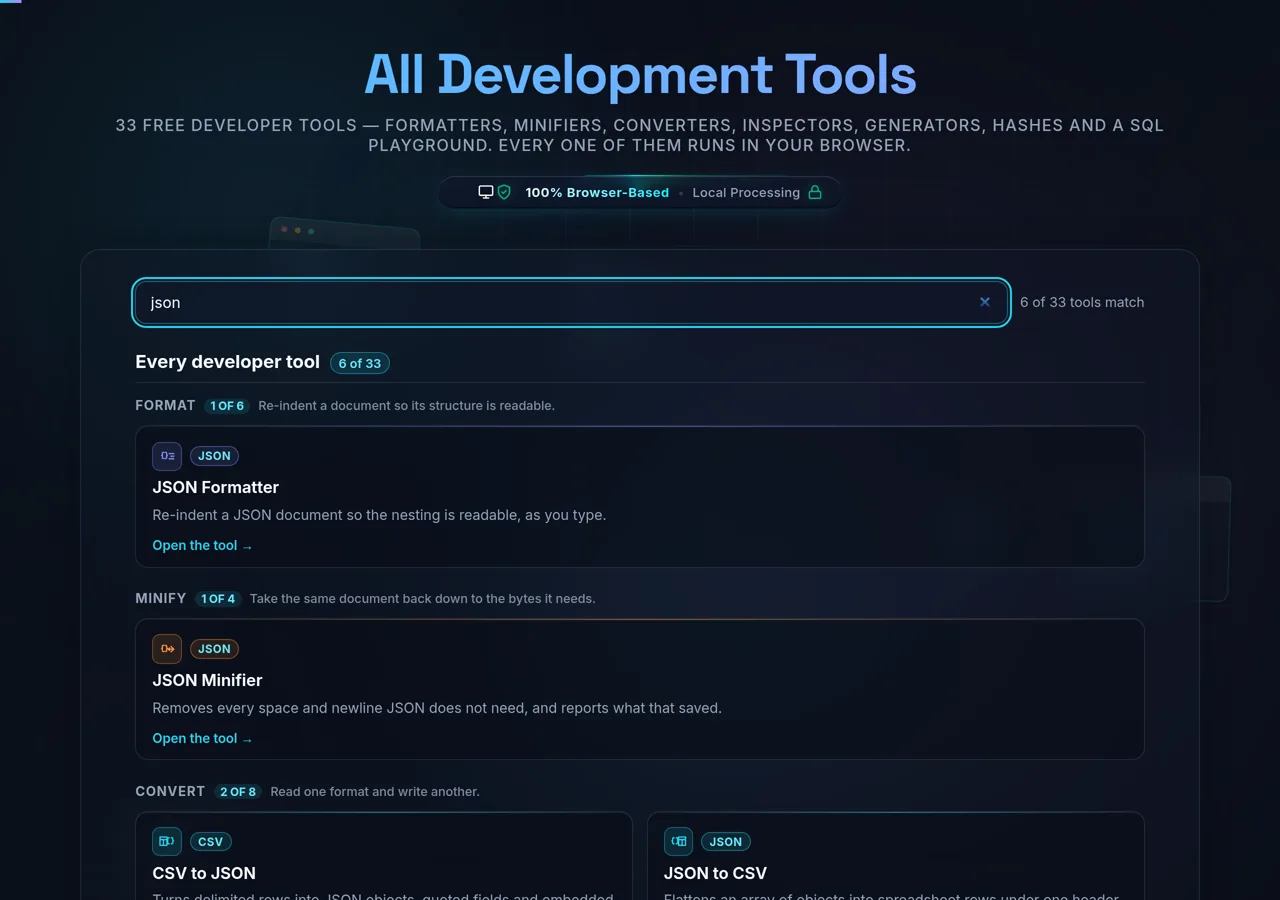Open the tool link under JSON Minifier
The height and width of the screenshot is (900, 1280).
click(x=202, y=739)
